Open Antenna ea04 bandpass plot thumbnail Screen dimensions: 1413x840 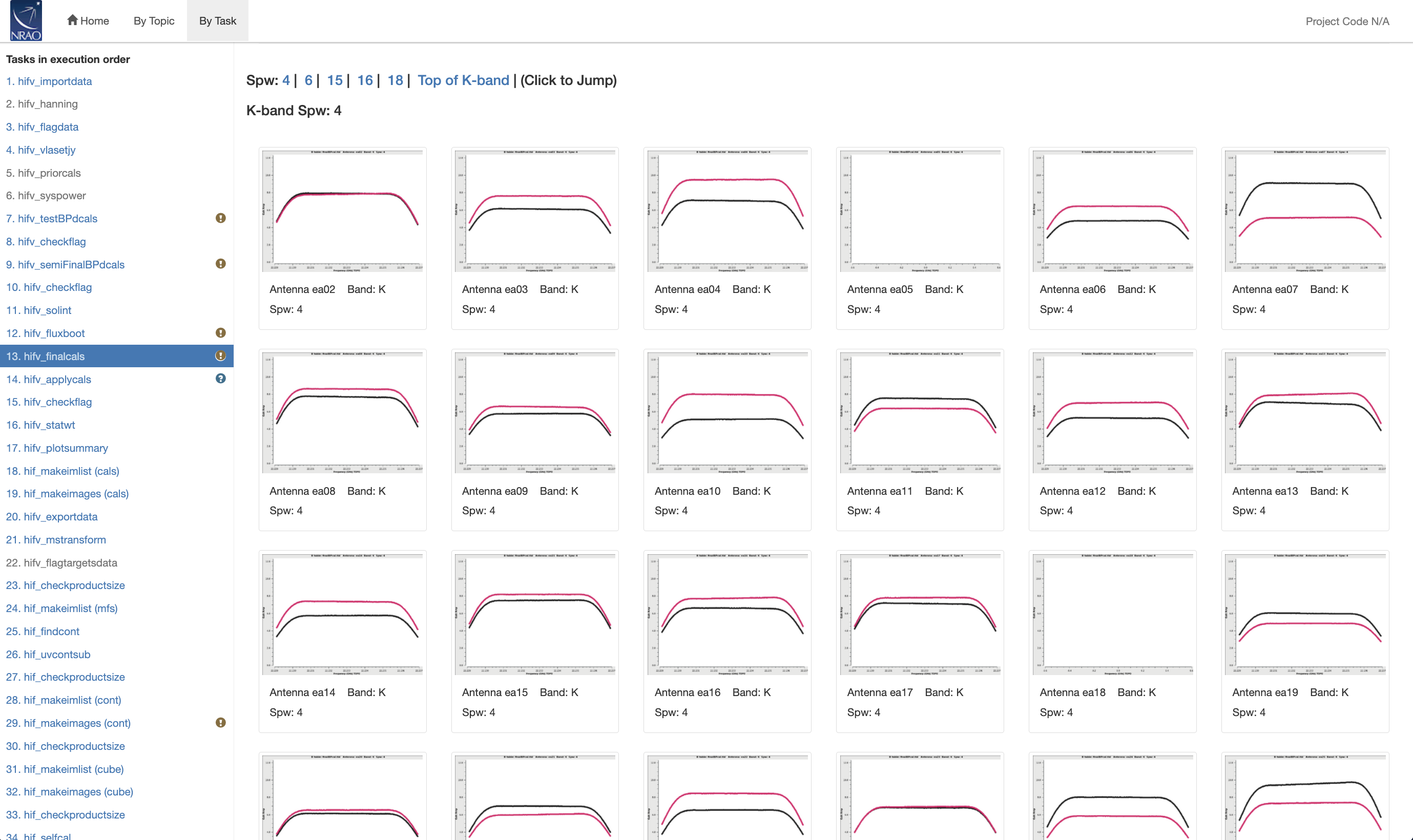click(x=728, y=211)
